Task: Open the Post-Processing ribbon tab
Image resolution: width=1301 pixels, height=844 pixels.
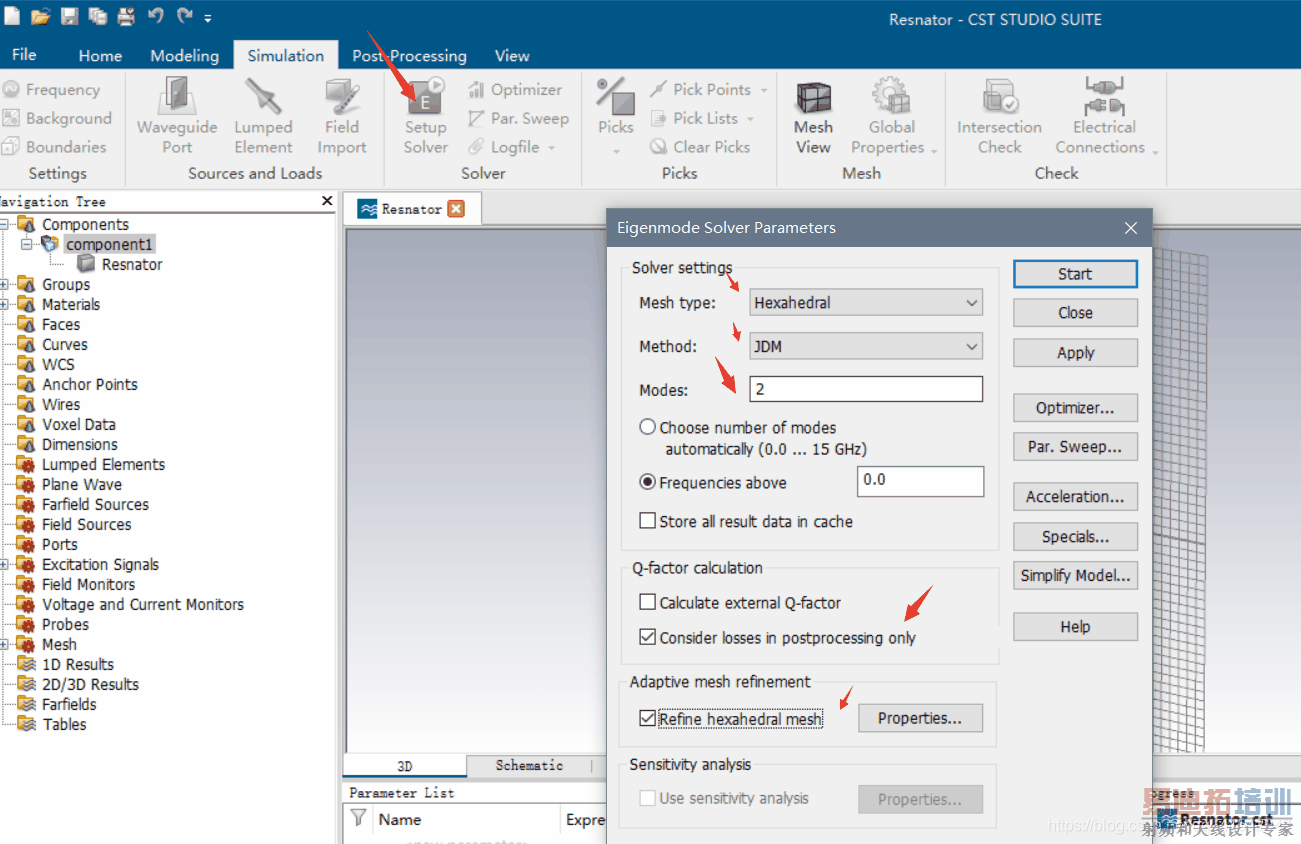Action: [x=409, y=56]
